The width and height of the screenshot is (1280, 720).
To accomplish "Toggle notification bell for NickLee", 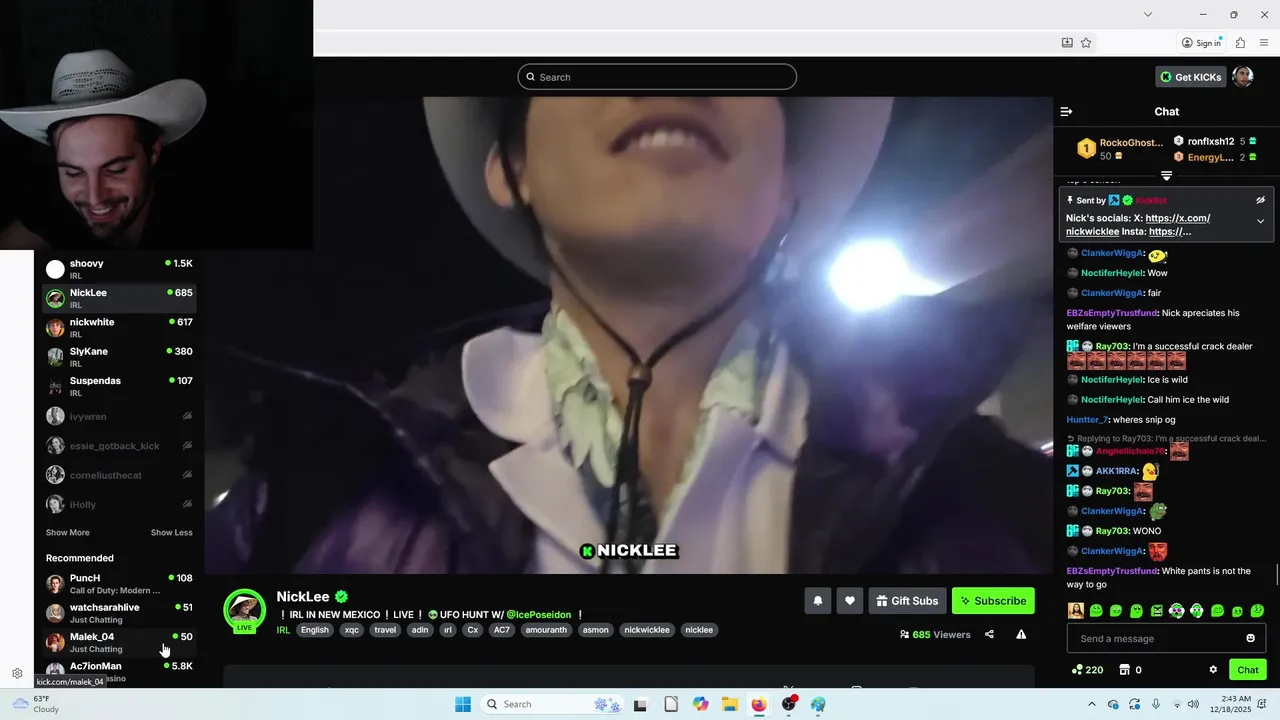I will point(818,601).
